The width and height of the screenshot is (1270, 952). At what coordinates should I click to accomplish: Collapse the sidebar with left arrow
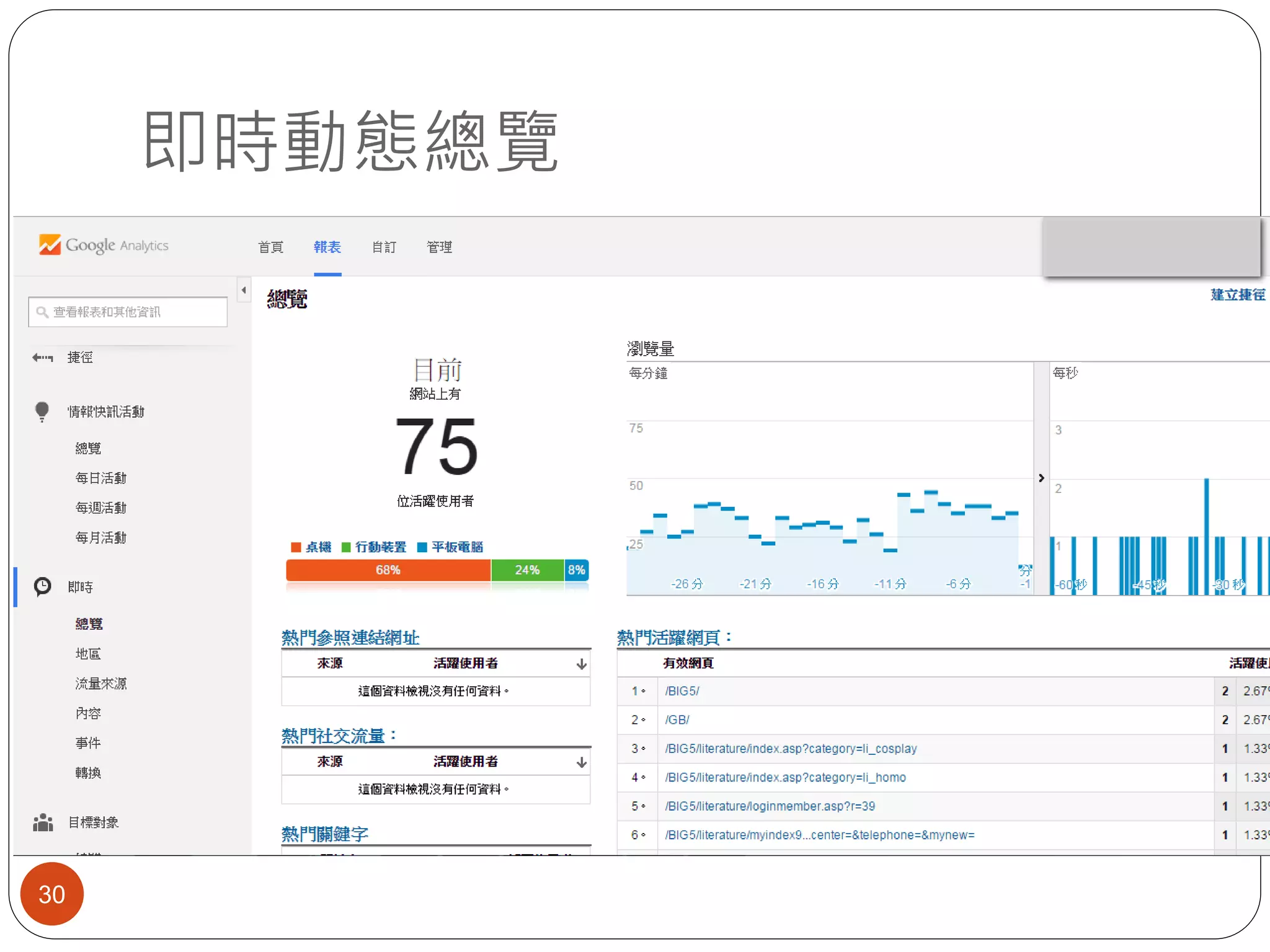(x=244, y=290)
